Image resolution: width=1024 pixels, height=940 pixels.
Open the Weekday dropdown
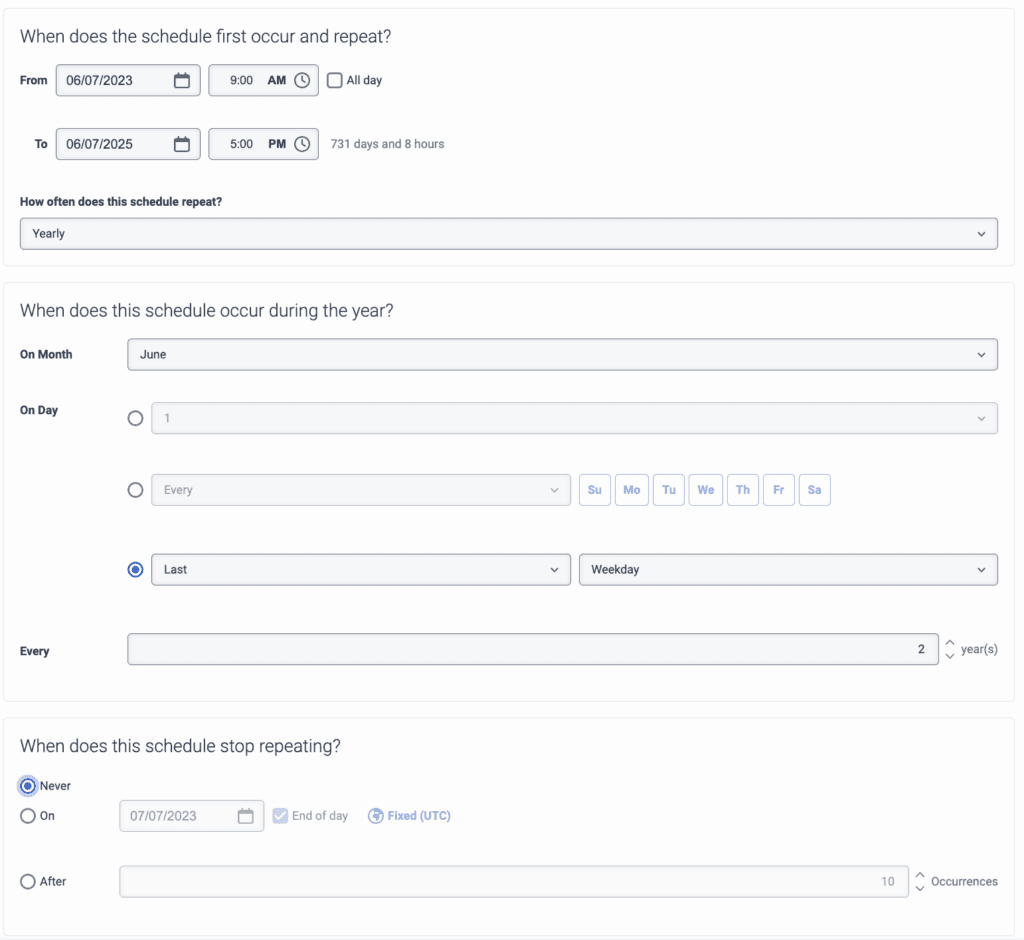(787, 569)
